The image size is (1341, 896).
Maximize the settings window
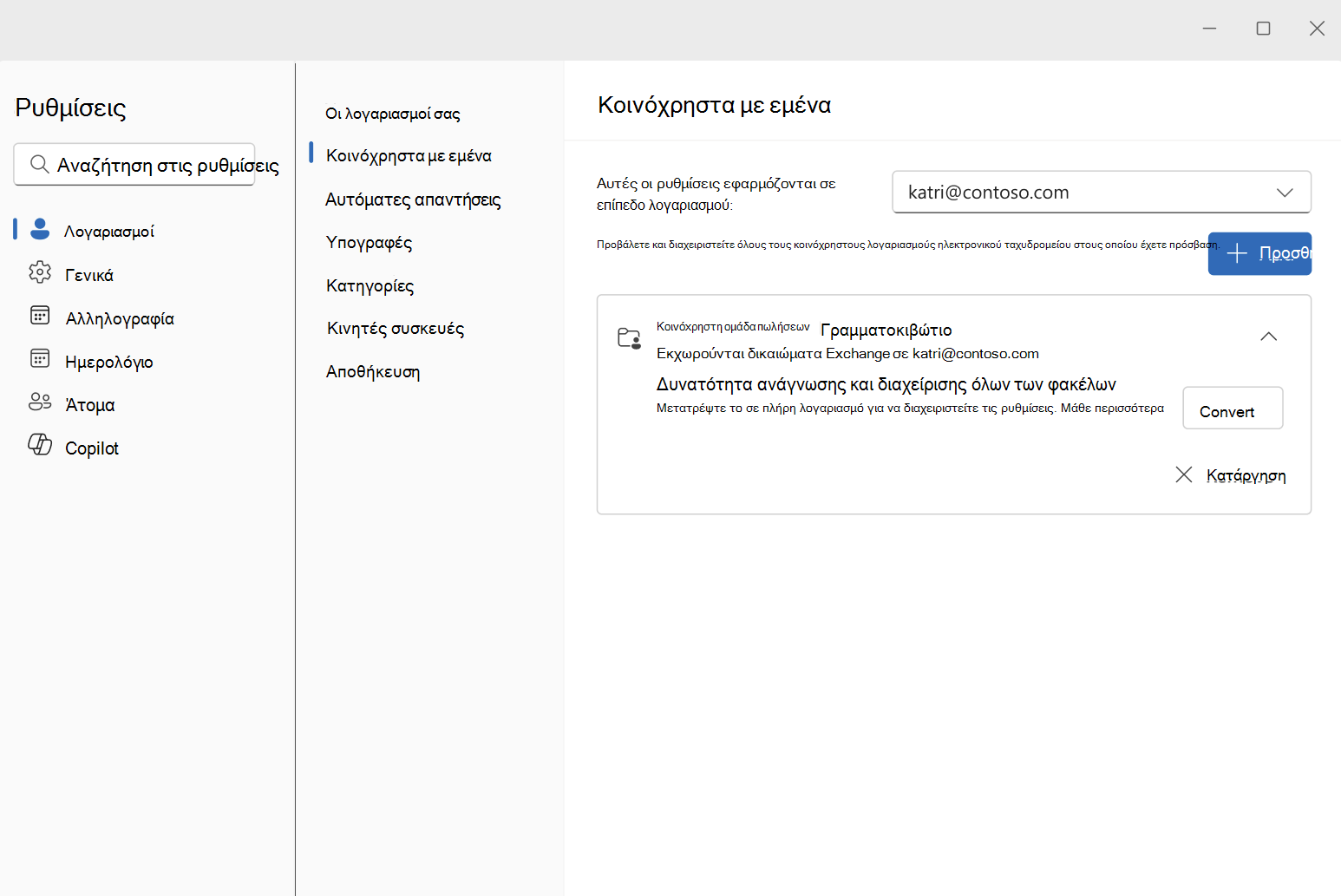(1263, 29)
